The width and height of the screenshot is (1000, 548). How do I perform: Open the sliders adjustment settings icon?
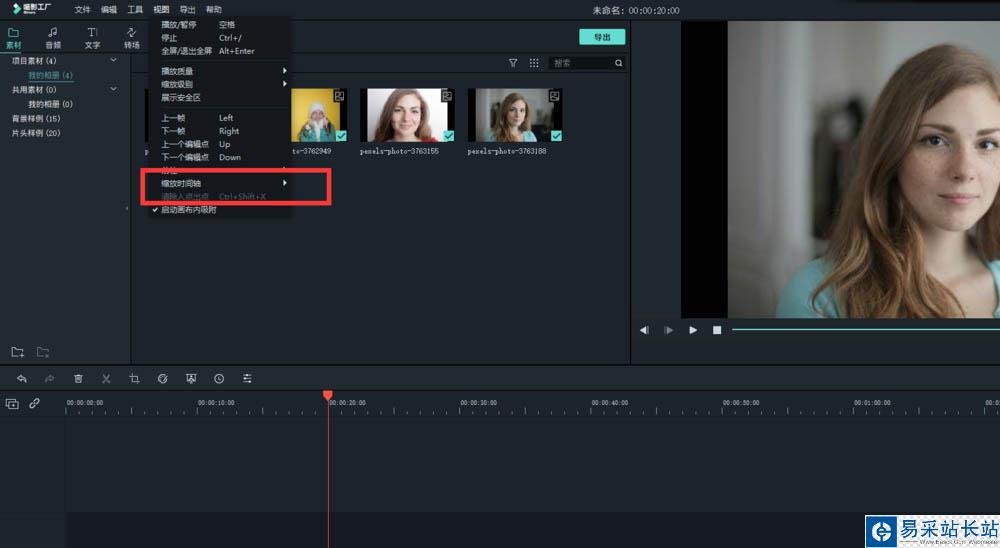[x=247, y=378]
